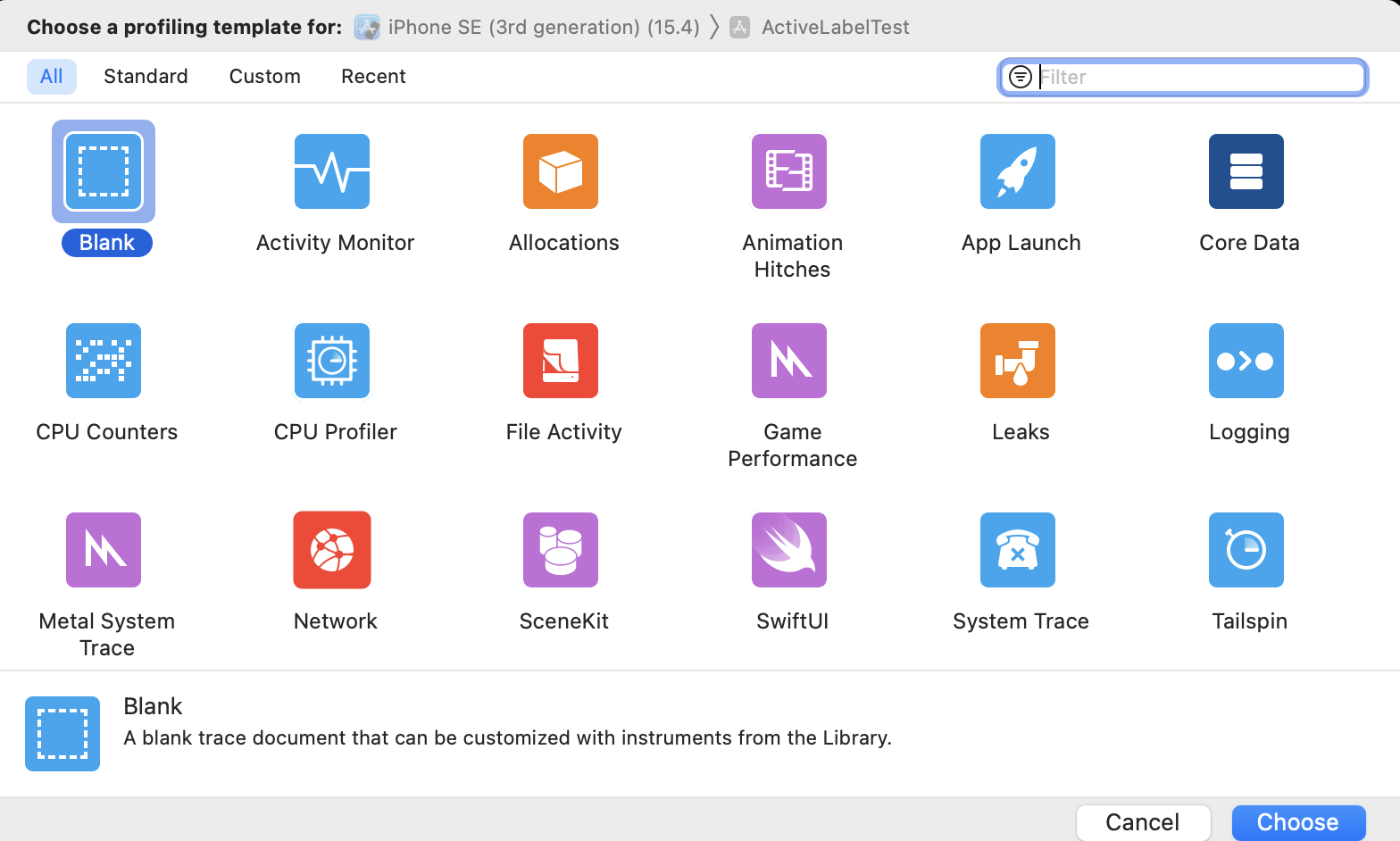Click the Game Performance label text
The height and width of the screenshot is (841, 1400).
[793, 445]
